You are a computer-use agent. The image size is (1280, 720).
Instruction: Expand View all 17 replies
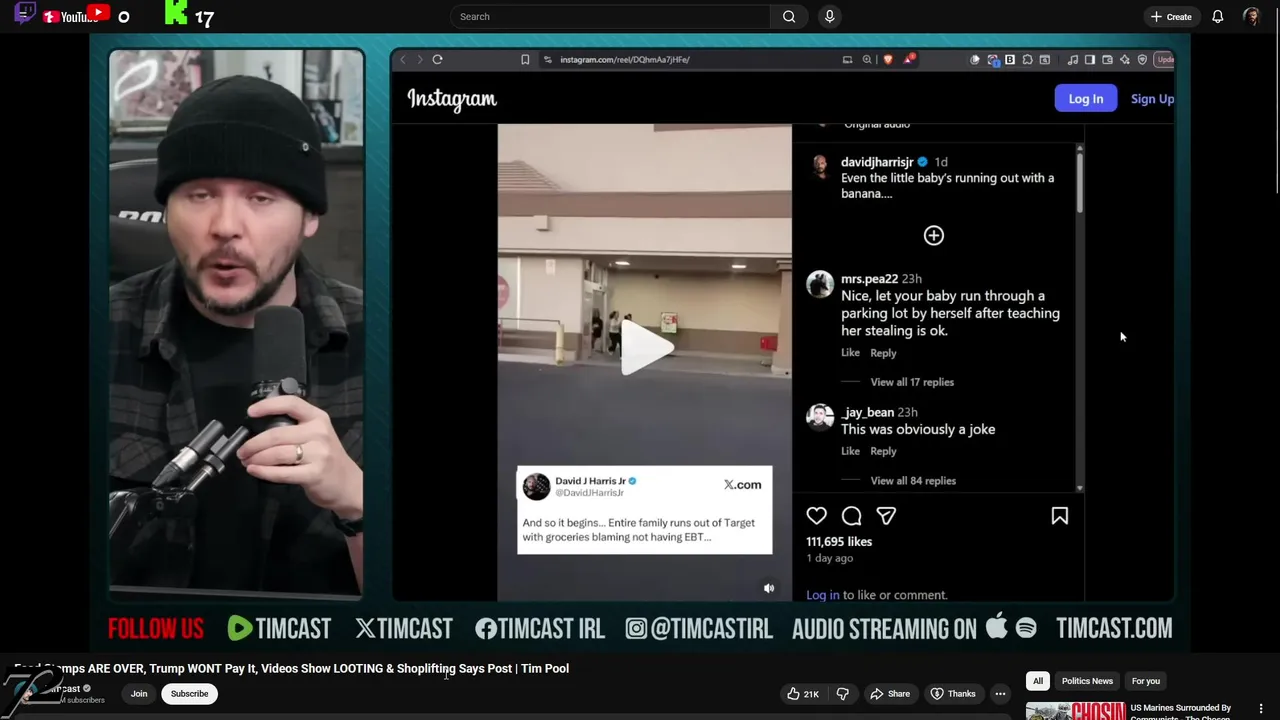click(912, 381)
